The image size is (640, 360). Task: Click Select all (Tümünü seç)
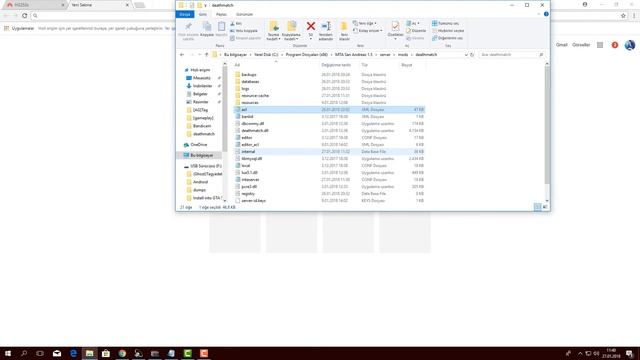(445, 23)
